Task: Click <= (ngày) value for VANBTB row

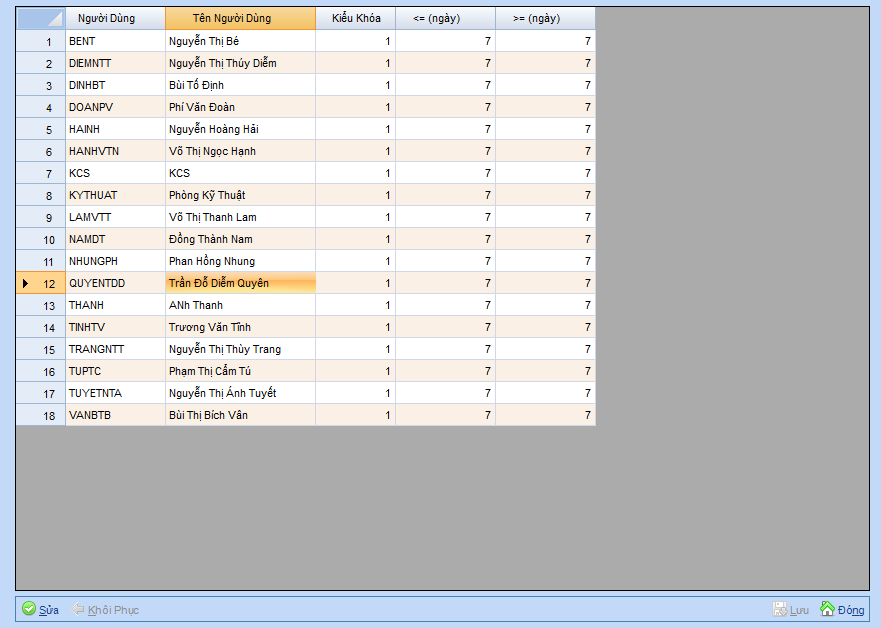Action: 445,415
